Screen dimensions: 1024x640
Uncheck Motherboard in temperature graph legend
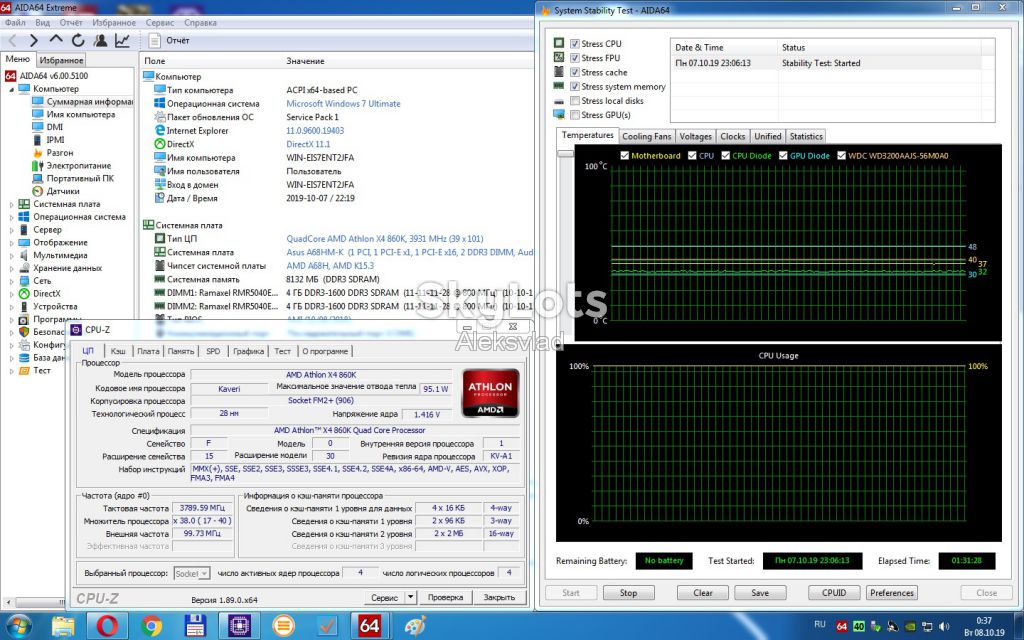point(625,155)
